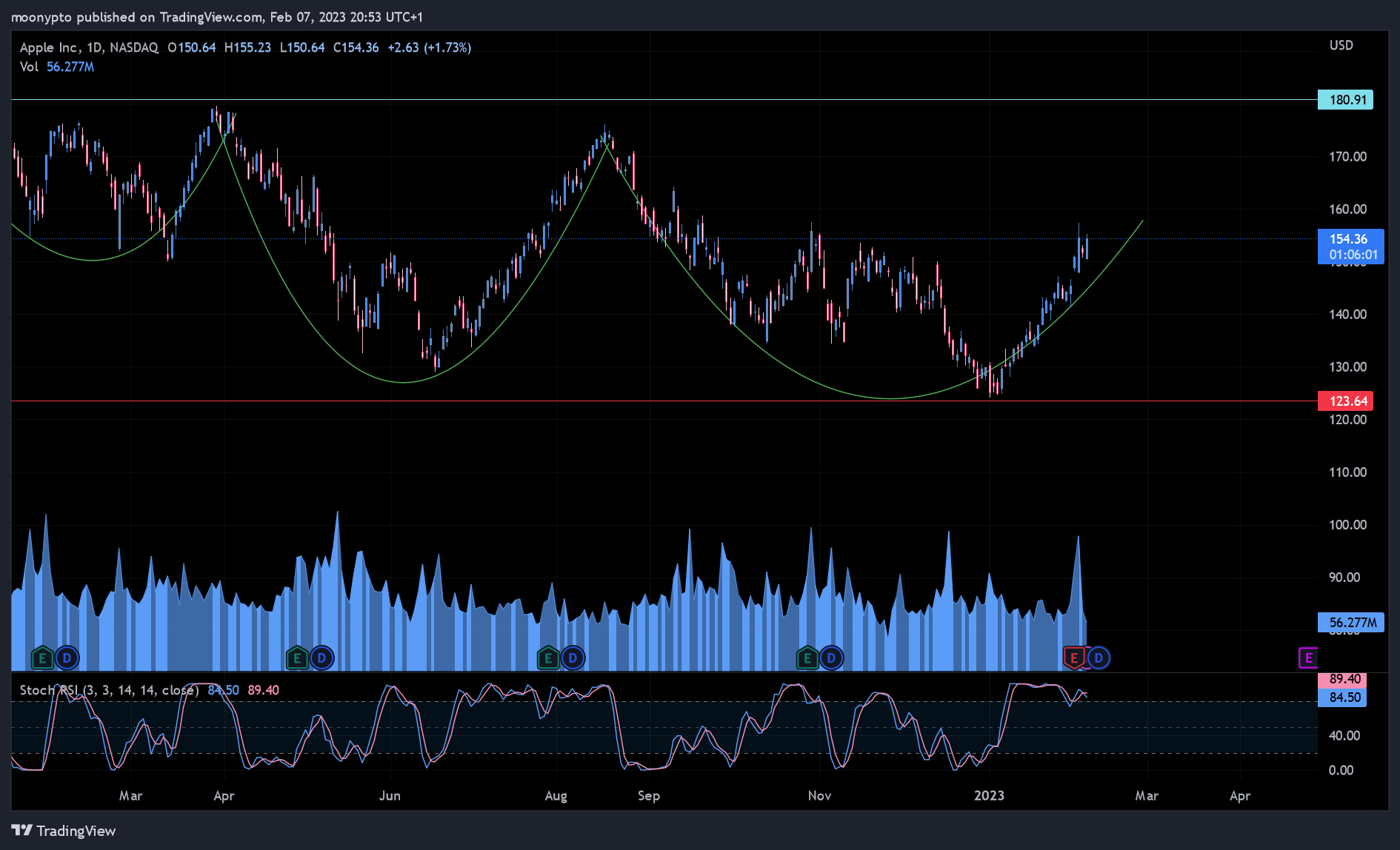Click the red 123.64 support price label
Viewport: 1400px width, 850px height.
(x=1346, y=401)
